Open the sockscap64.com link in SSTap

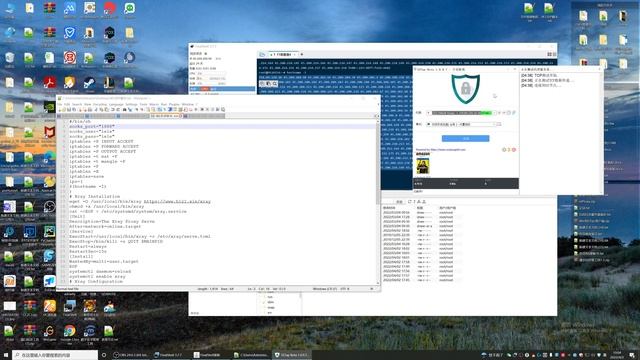[448, 150]
